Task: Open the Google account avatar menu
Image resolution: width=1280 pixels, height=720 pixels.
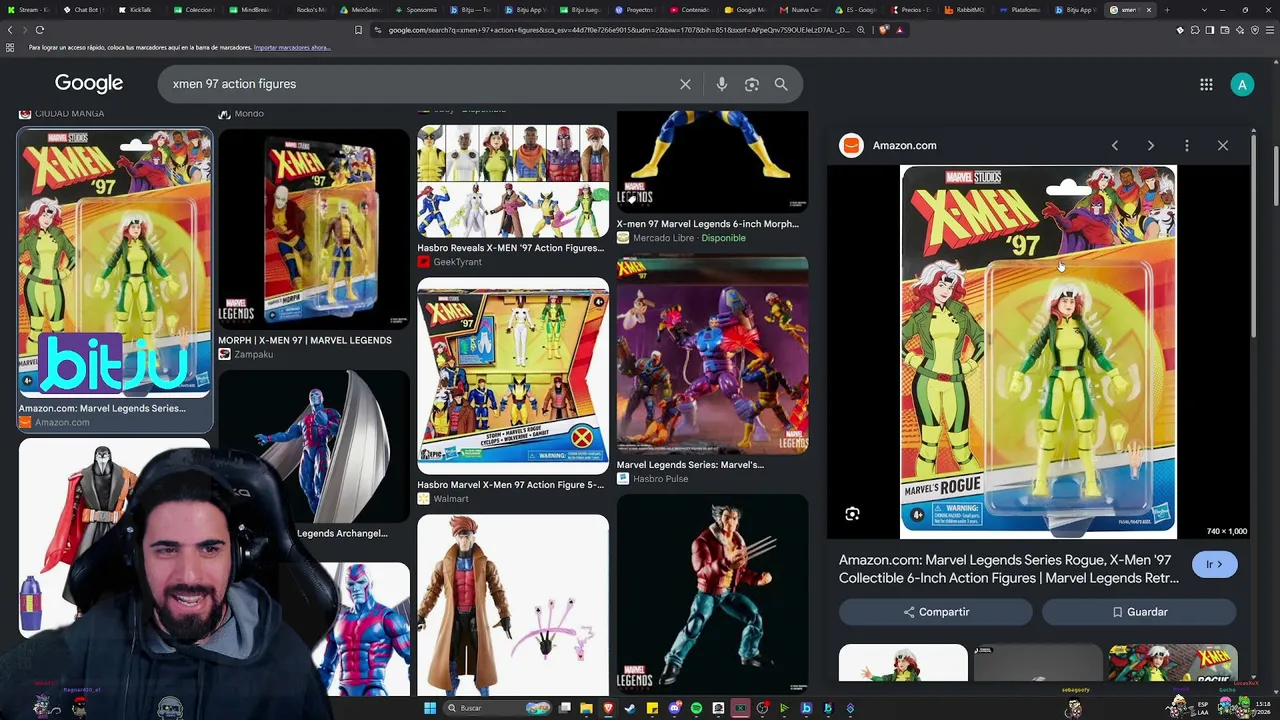Action: (1242, 85)
